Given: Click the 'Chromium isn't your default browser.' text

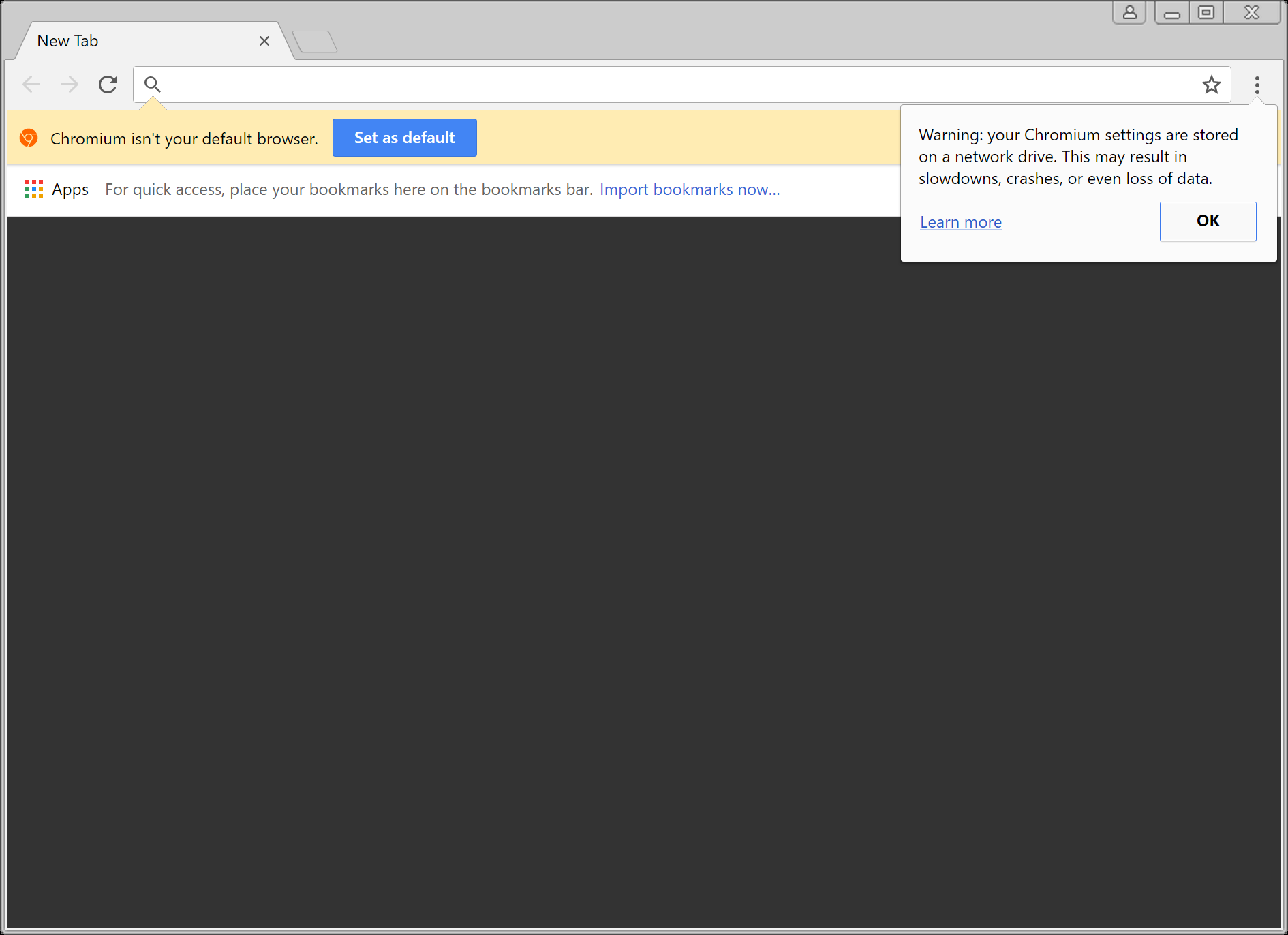Looking at the screenshot, I should pos(184,139).
